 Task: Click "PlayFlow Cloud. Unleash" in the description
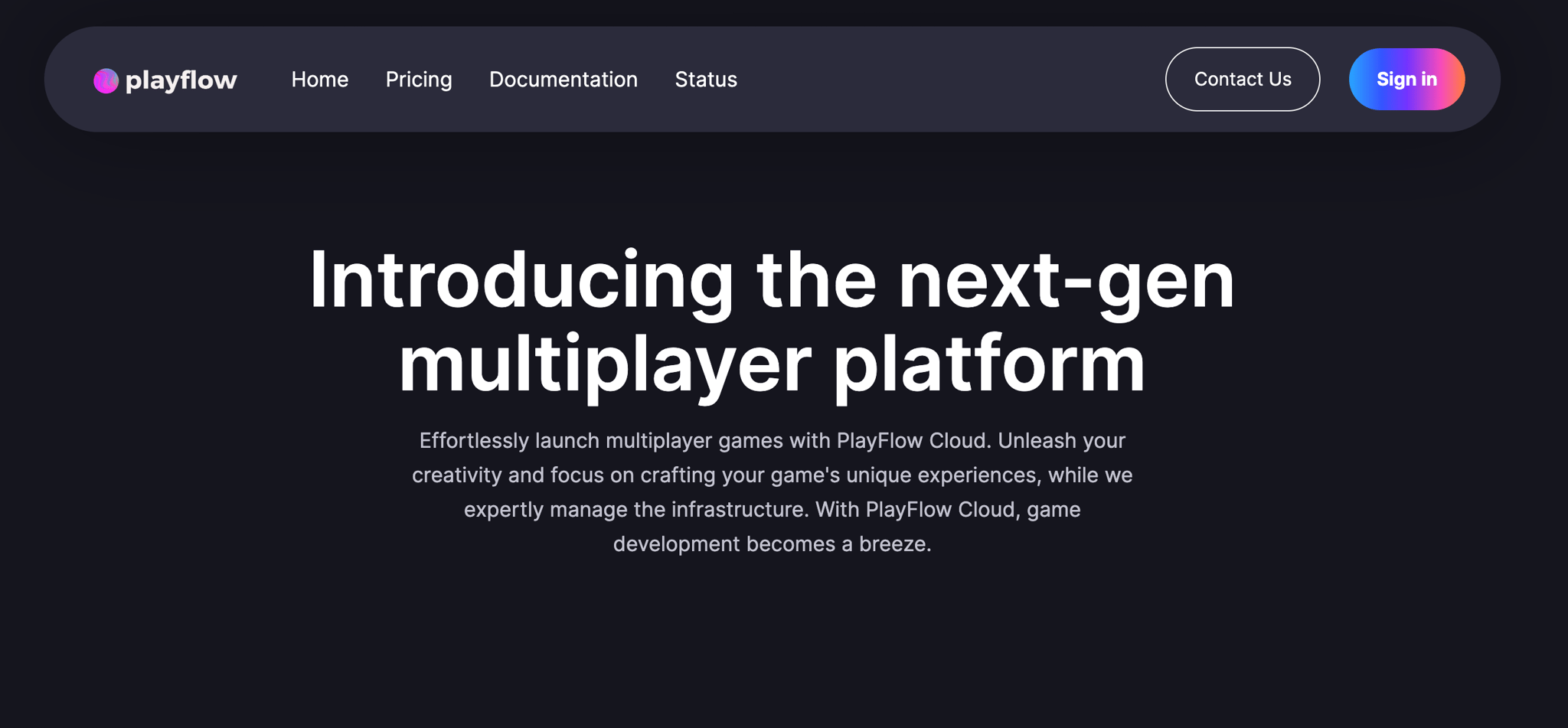coord(942,441)
